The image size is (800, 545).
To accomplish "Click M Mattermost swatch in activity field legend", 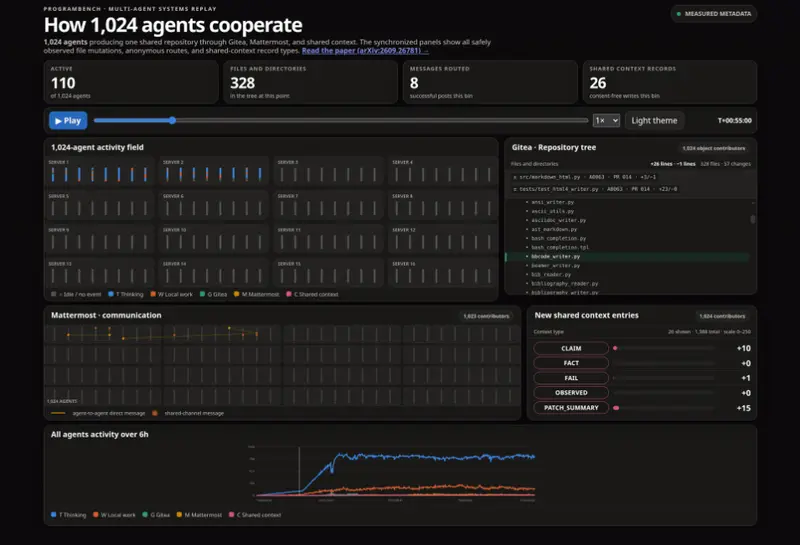I will 236,294.
